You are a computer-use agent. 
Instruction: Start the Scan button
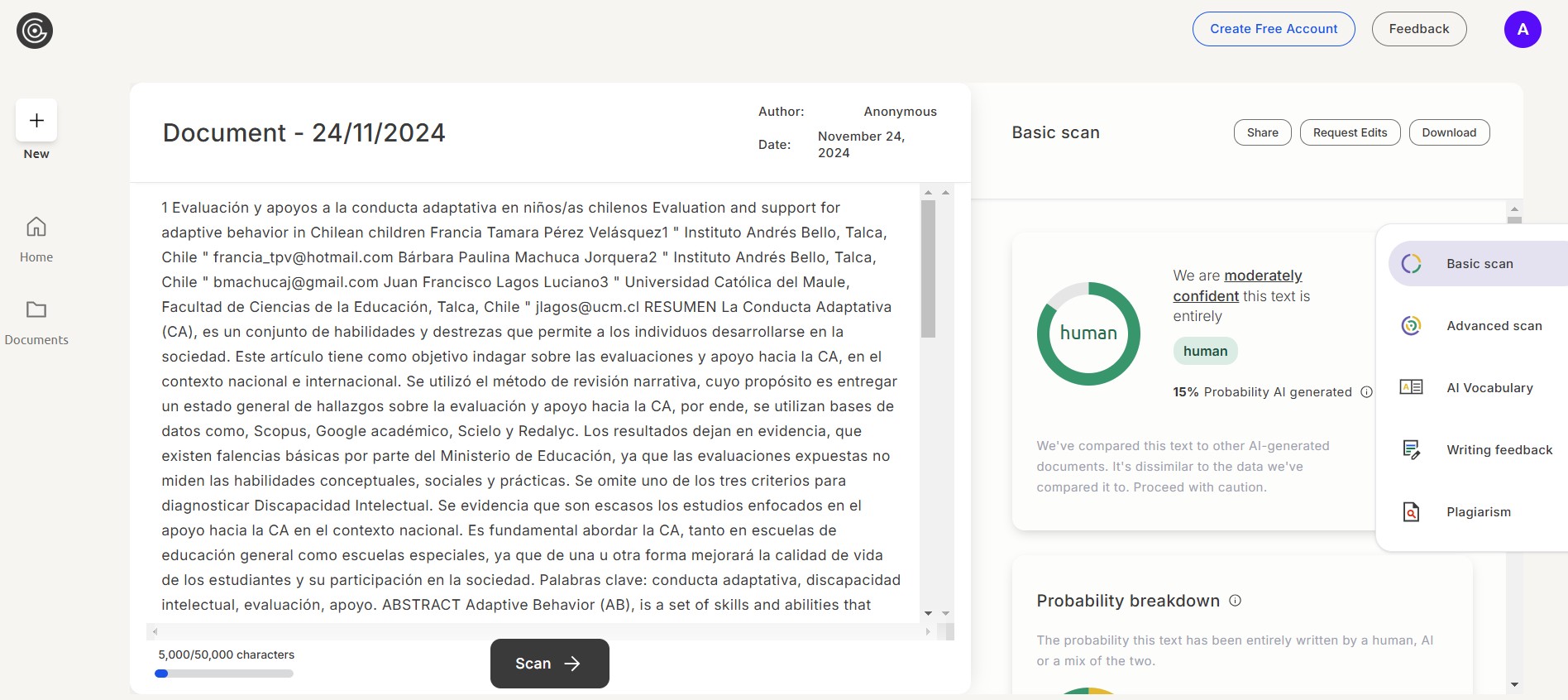tap(550, 664)
